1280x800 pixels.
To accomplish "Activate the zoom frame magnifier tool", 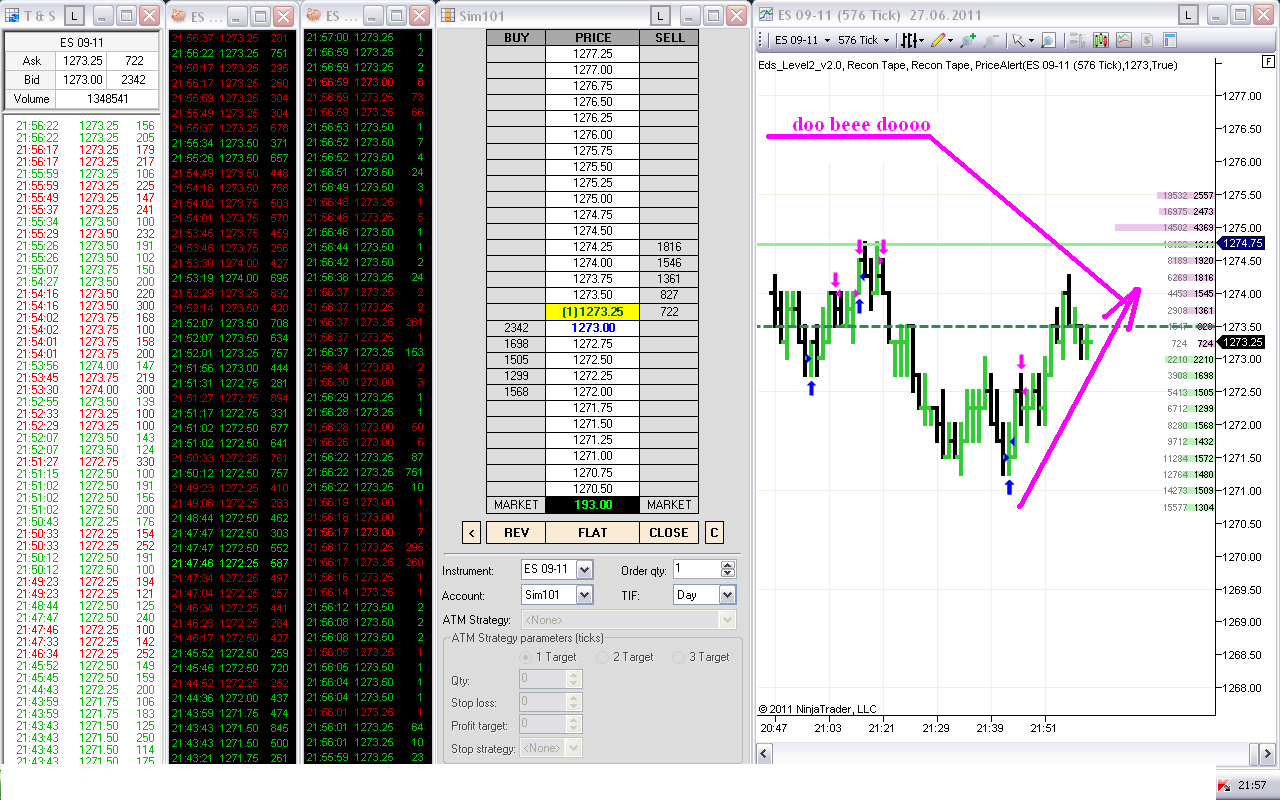I will [x=1048, y=40].
